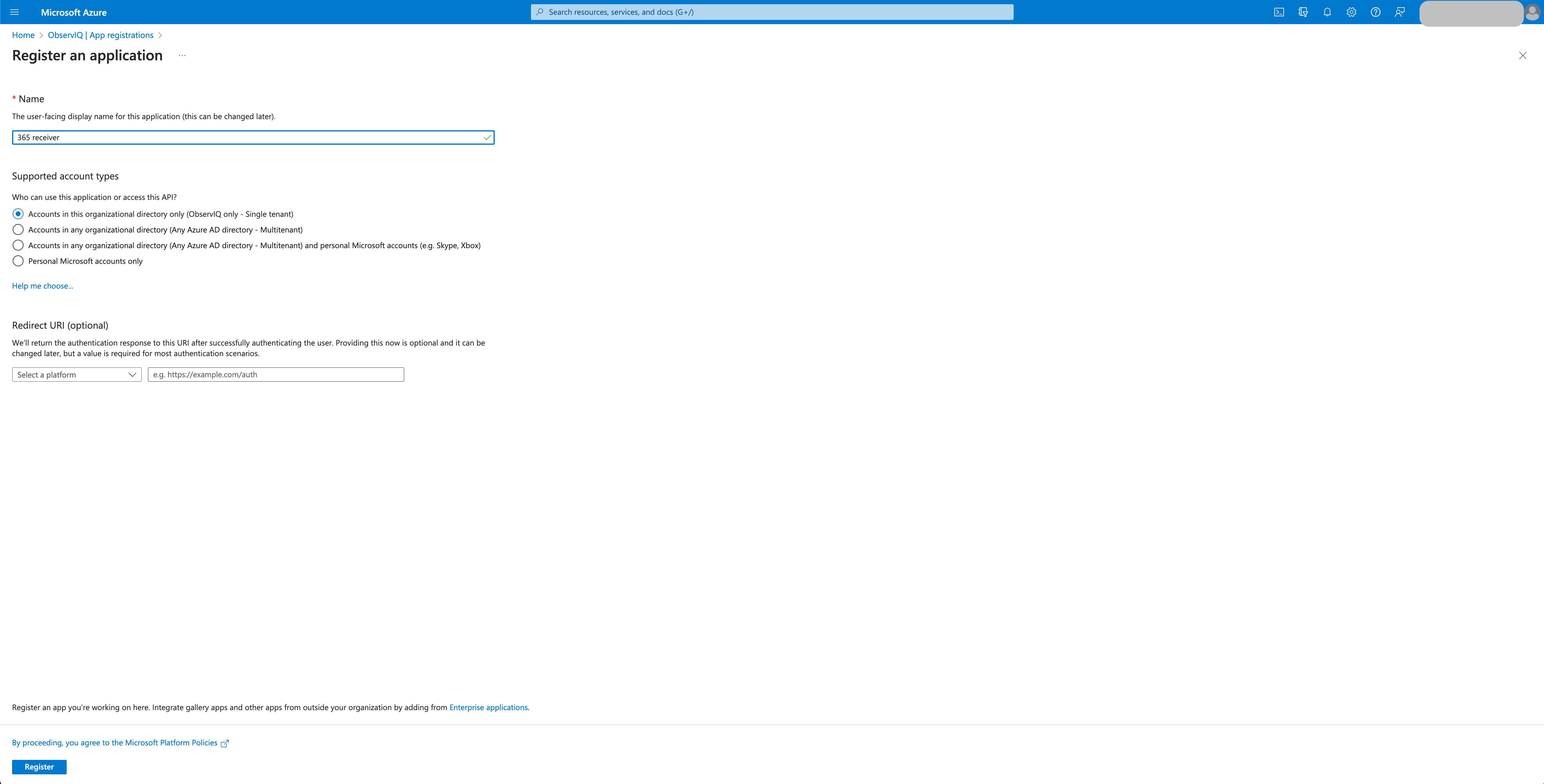Image resolution: width=1544 pixels, height=784 pixels.
Task: Go to Home in breadcrumb
Action: [23, 35]
